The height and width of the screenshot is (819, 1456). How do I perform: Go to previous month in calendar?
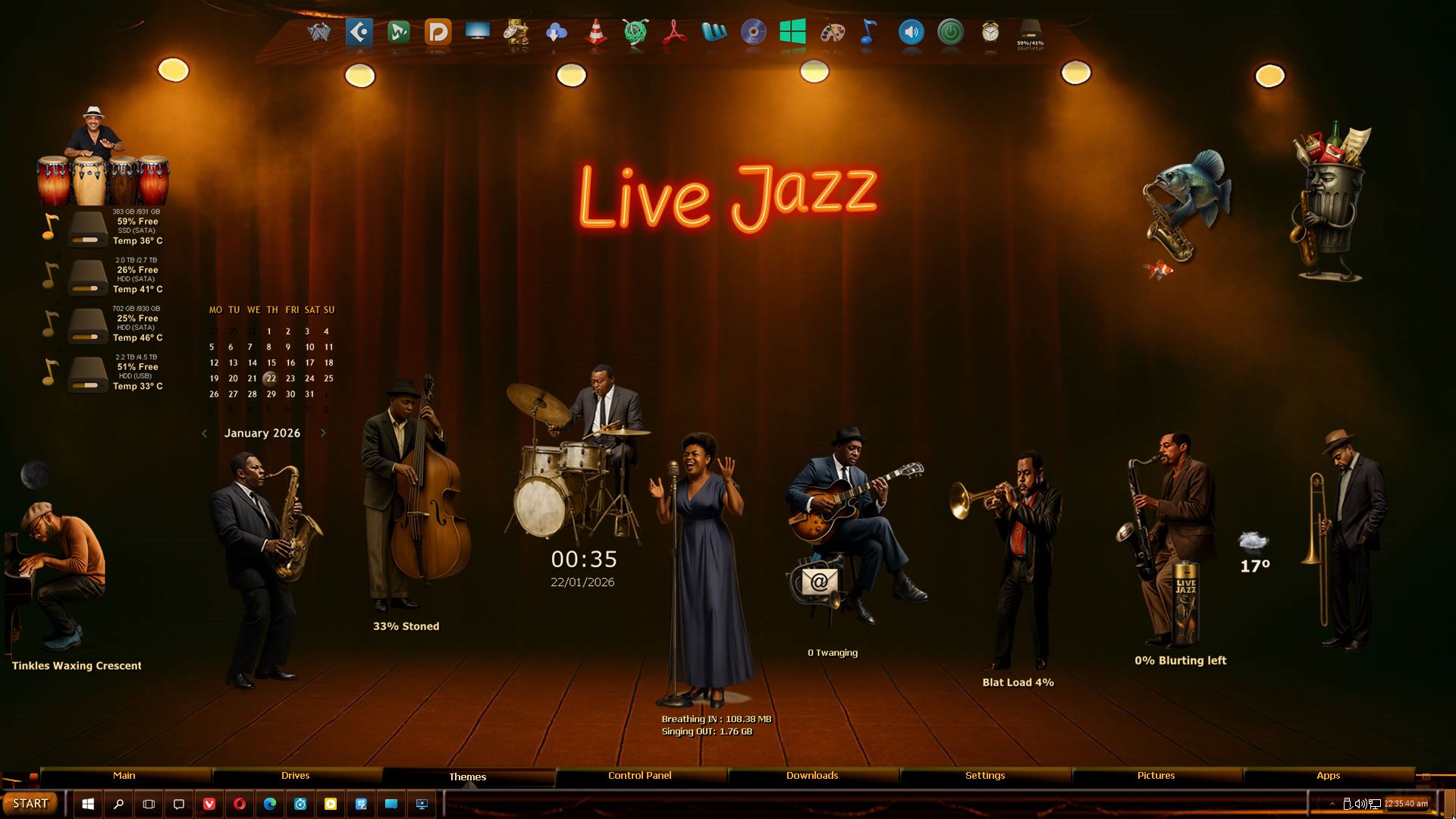coord(204,433)
